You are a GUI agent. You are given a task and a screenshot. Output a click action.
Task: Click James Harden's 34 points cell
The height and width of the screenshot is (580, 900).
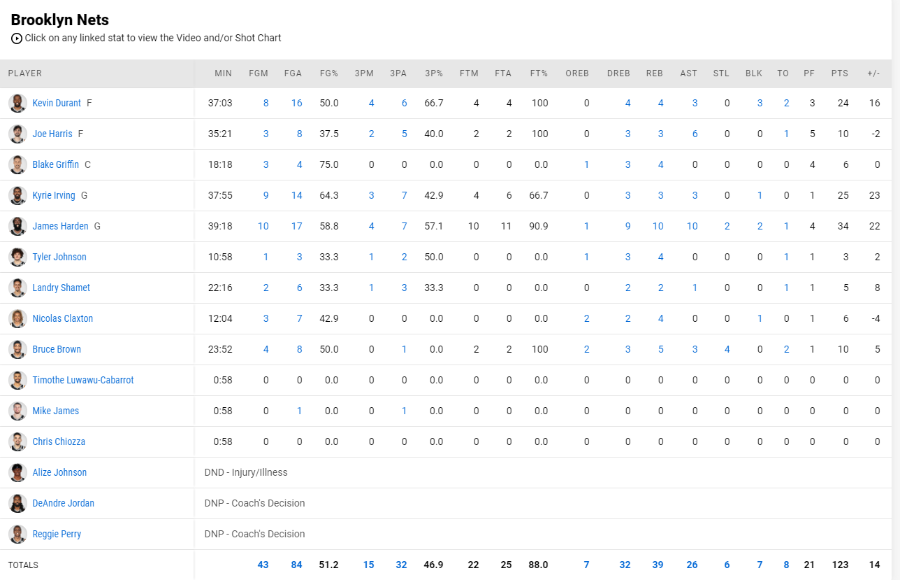click(843, 226)
